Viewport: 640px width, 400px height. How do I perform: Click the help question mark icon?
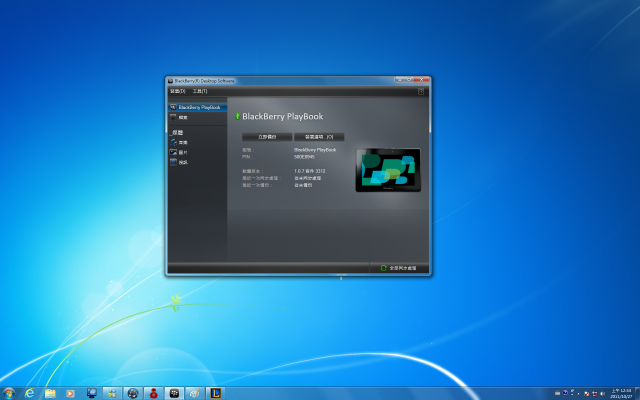pyautogui.click(x=421, y=91)
